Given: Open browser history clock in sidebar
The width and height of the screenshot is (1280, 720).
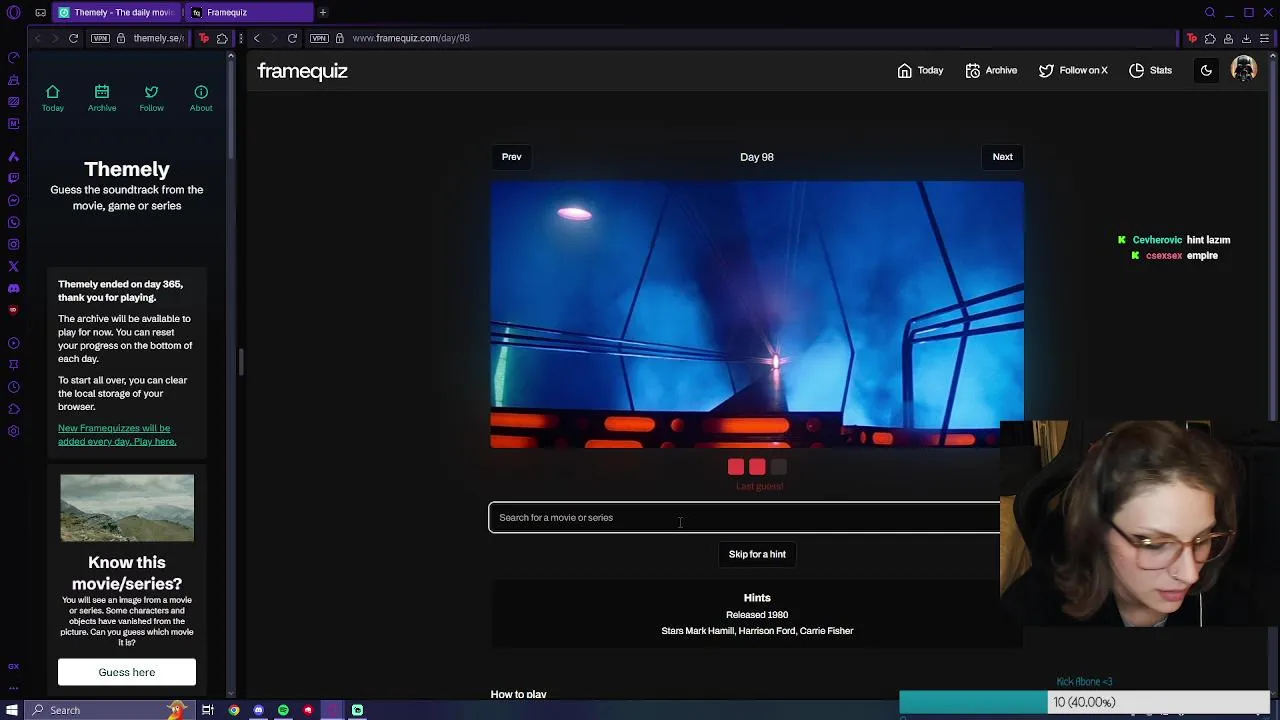Looking at the screenshot, I should pos(13,387).
